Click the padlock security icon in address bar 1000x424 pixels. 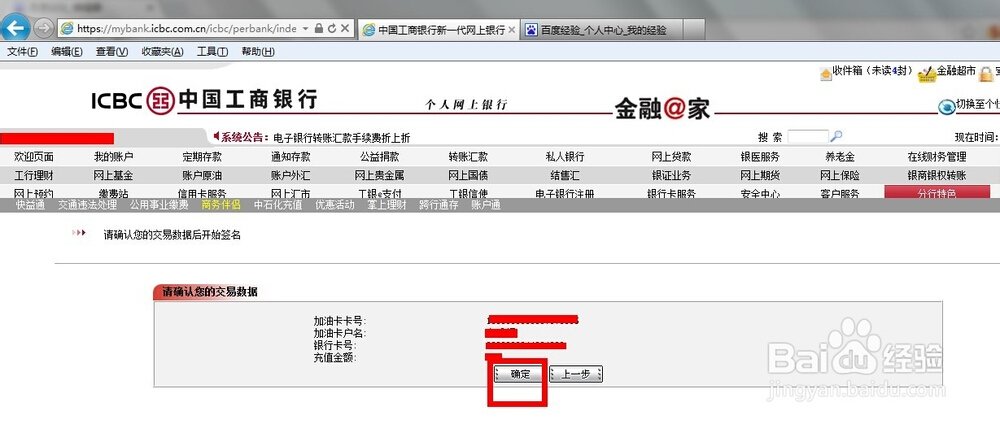pyautogui.click(x=319, y=29)
